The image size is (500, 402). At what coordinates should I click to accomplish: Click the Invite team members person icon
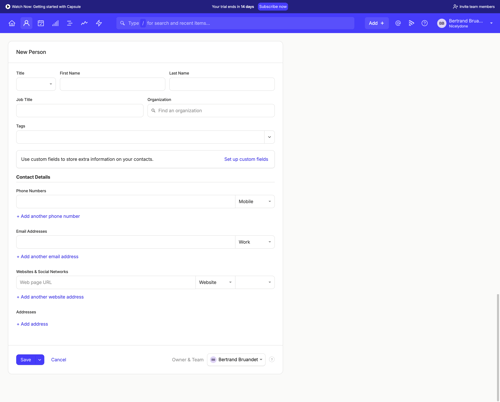455,6
